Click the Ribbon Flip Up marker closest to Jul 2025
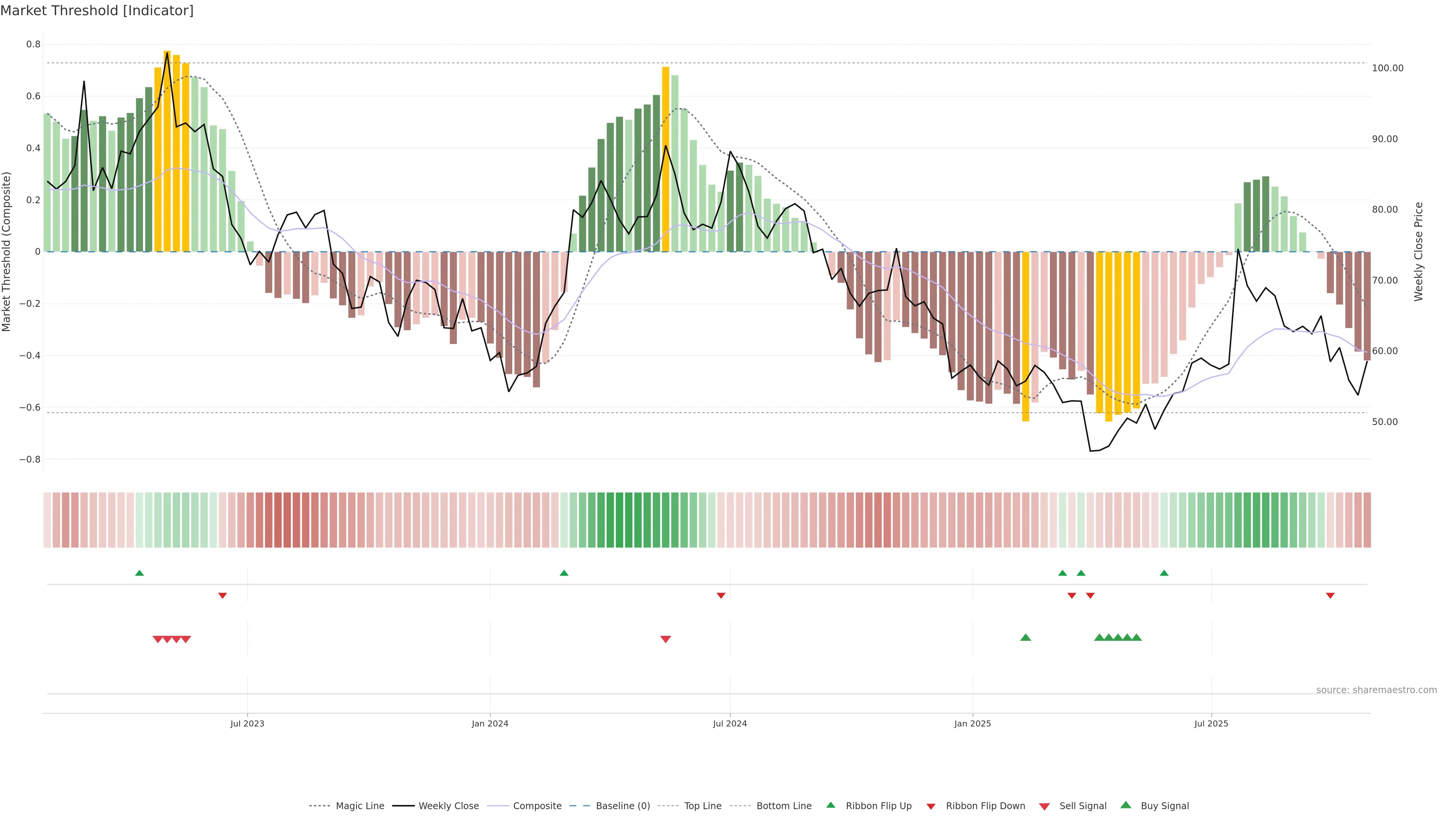Image resolution: width=1456 pixels, height=819 pixels. coord(1164,573)
